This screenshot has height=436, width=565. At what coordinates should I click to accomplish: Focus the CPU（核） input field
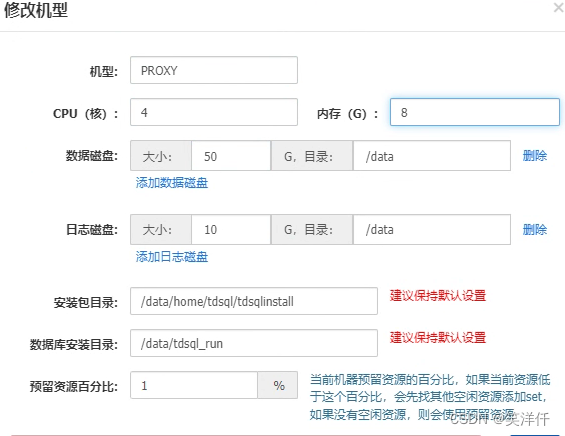[x=214, y=112]
